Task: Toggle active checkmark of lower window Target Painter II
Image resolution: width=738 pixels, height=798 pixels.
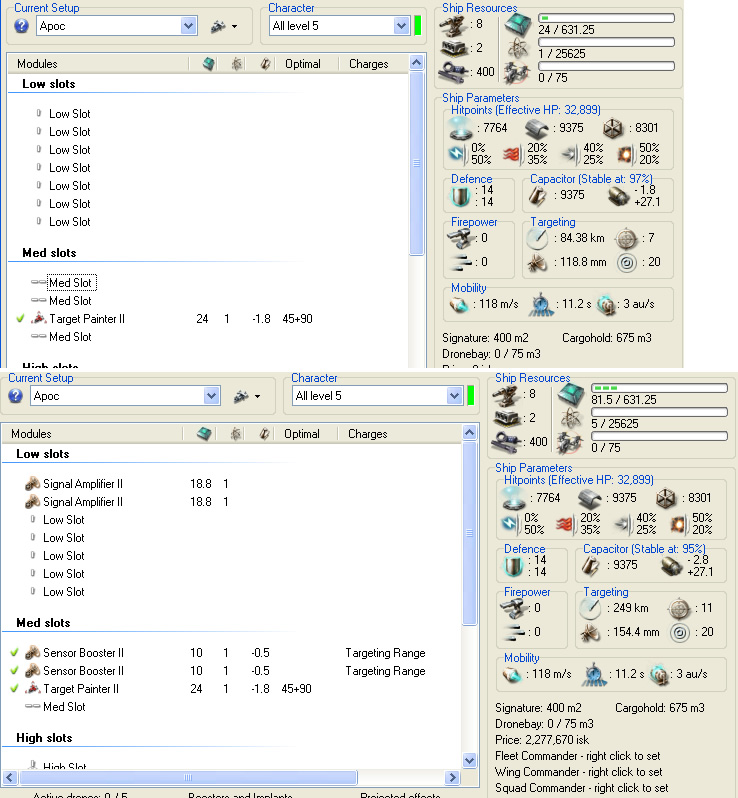Action: click(14, 689)
